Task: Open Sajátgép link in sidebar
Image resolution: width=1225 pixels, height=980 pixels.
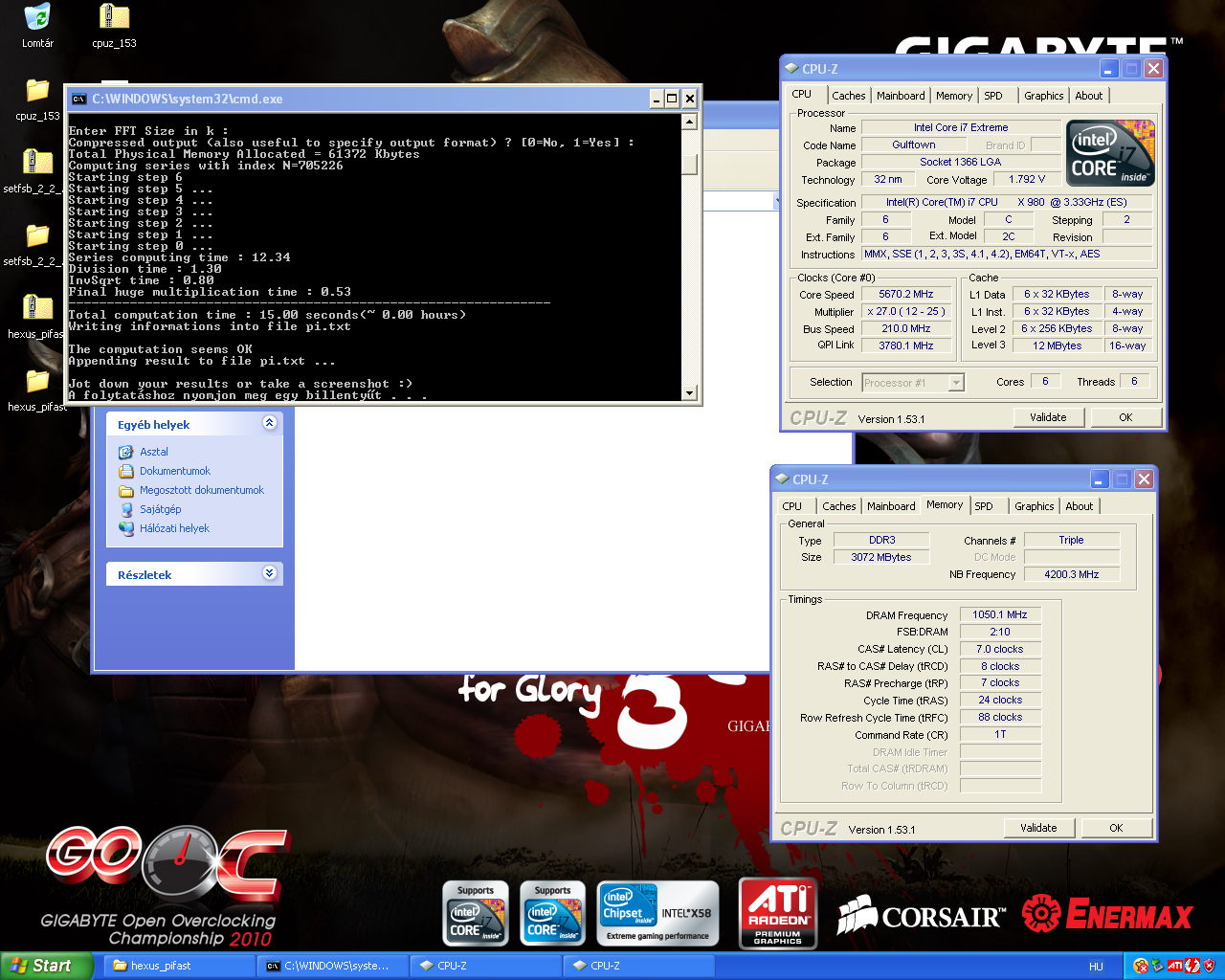Action: 161,509
